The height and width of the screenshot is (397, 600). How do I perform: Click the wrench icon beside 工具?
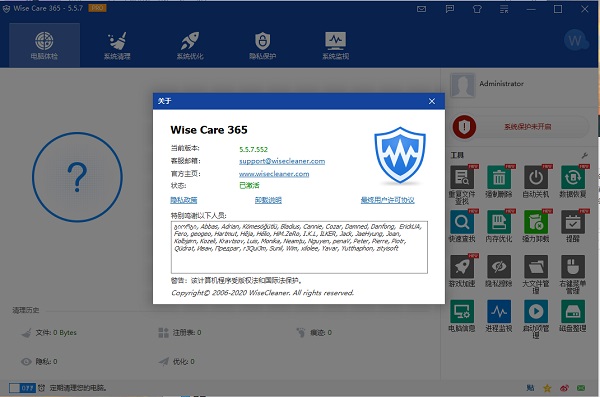[584, 155]
